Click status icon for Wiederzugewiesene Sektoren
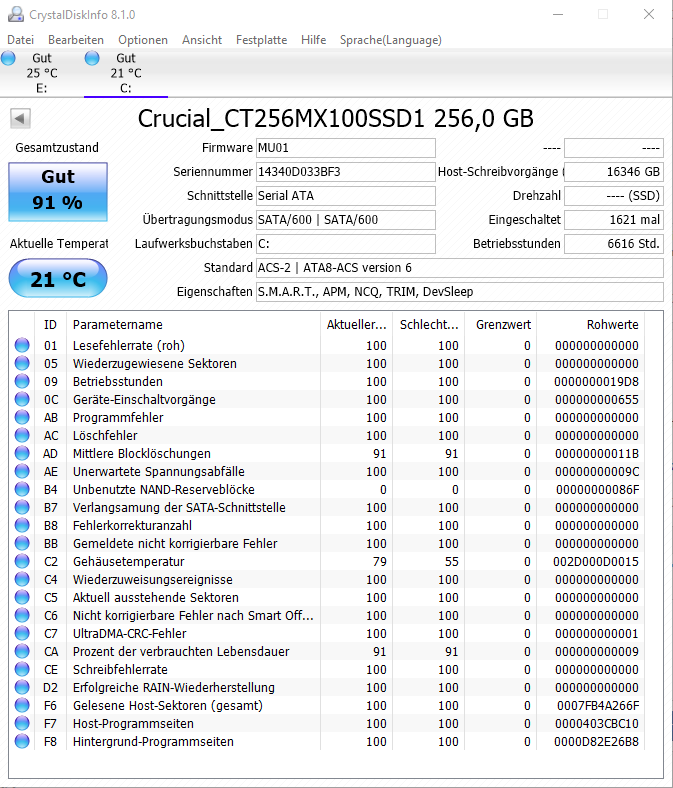 (x=22, y=363)
